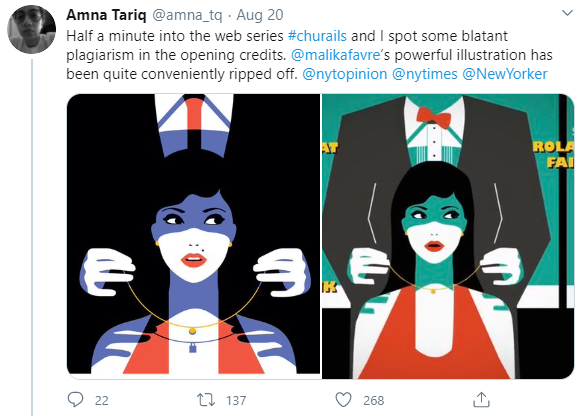Retweet this post using the arrows icon

206,400
